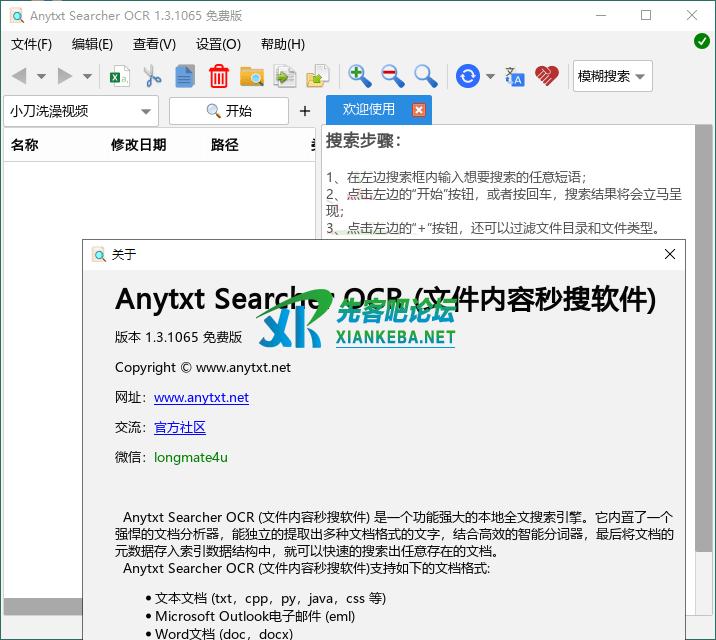This screenshot has height=640, width=716.
Task: Click the translate language icon
Action: (515, 76)
